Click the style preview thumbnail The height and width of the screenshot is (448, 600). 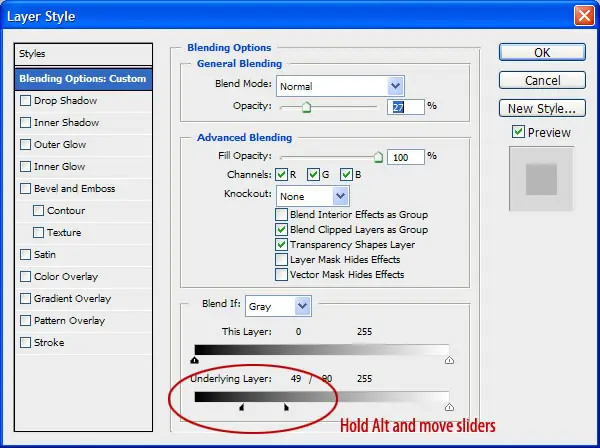tap(541, 179)
